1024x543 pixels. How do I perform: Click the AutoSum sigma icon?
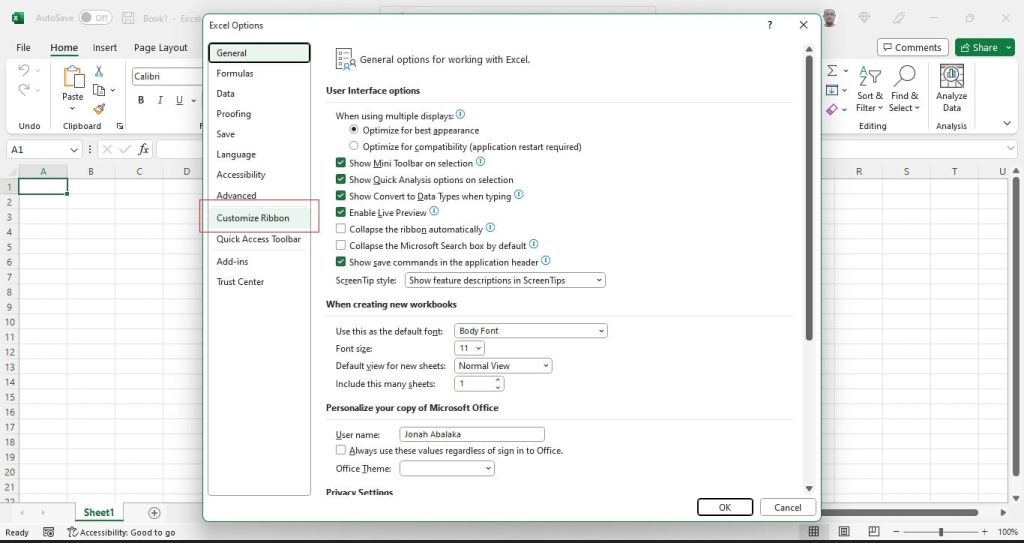832,71
